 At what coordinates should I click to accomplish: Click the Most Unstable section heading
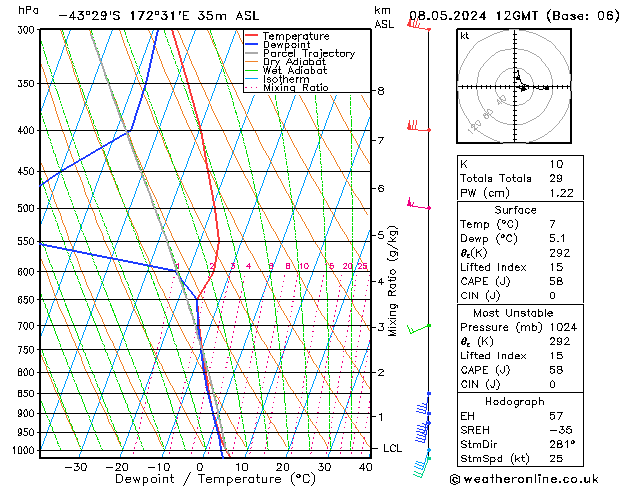(x=513, y=313)
